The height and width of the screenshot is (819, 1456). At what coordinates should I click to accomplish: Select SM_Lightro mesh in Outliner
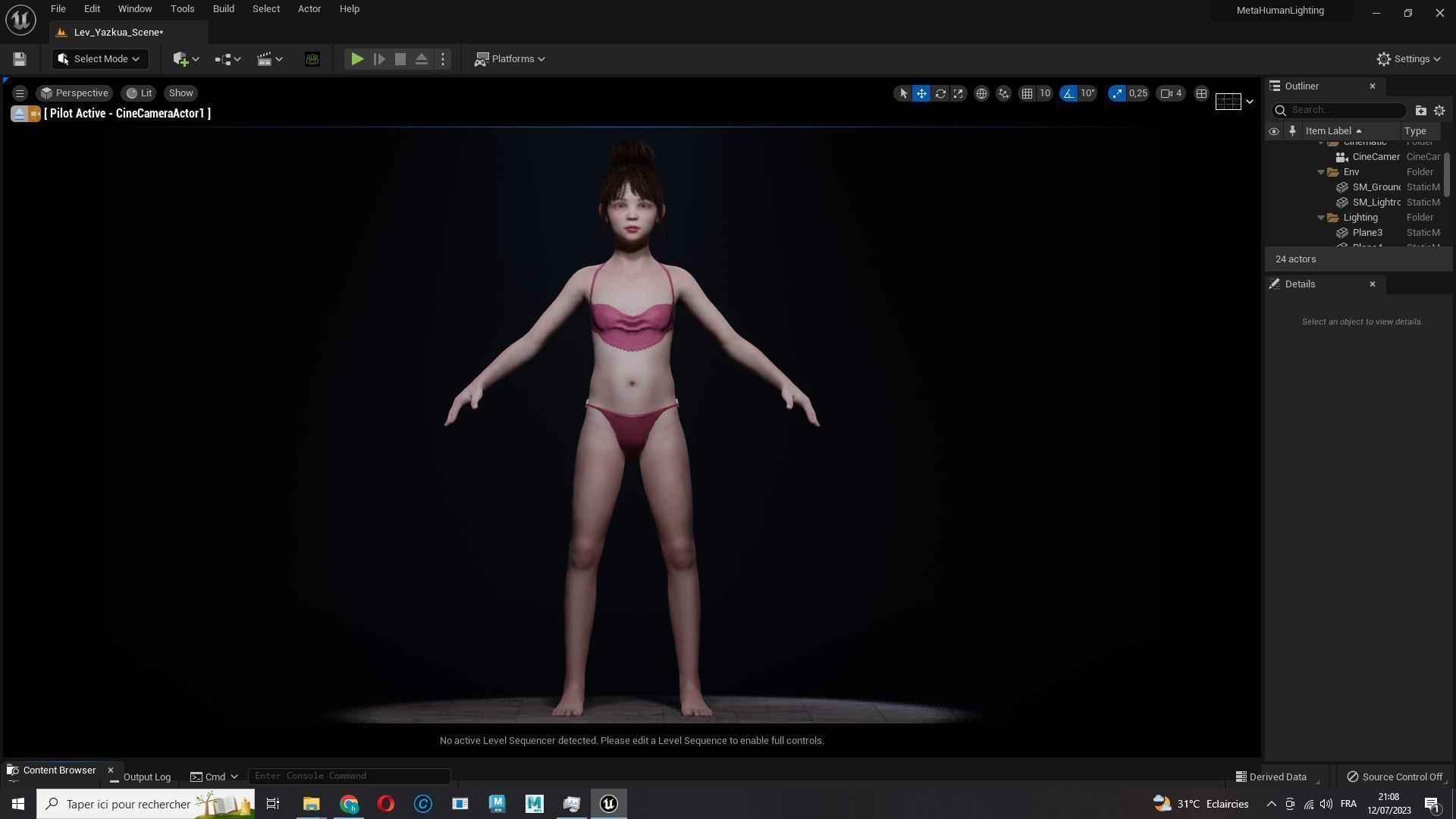(x=1367, y=202)
